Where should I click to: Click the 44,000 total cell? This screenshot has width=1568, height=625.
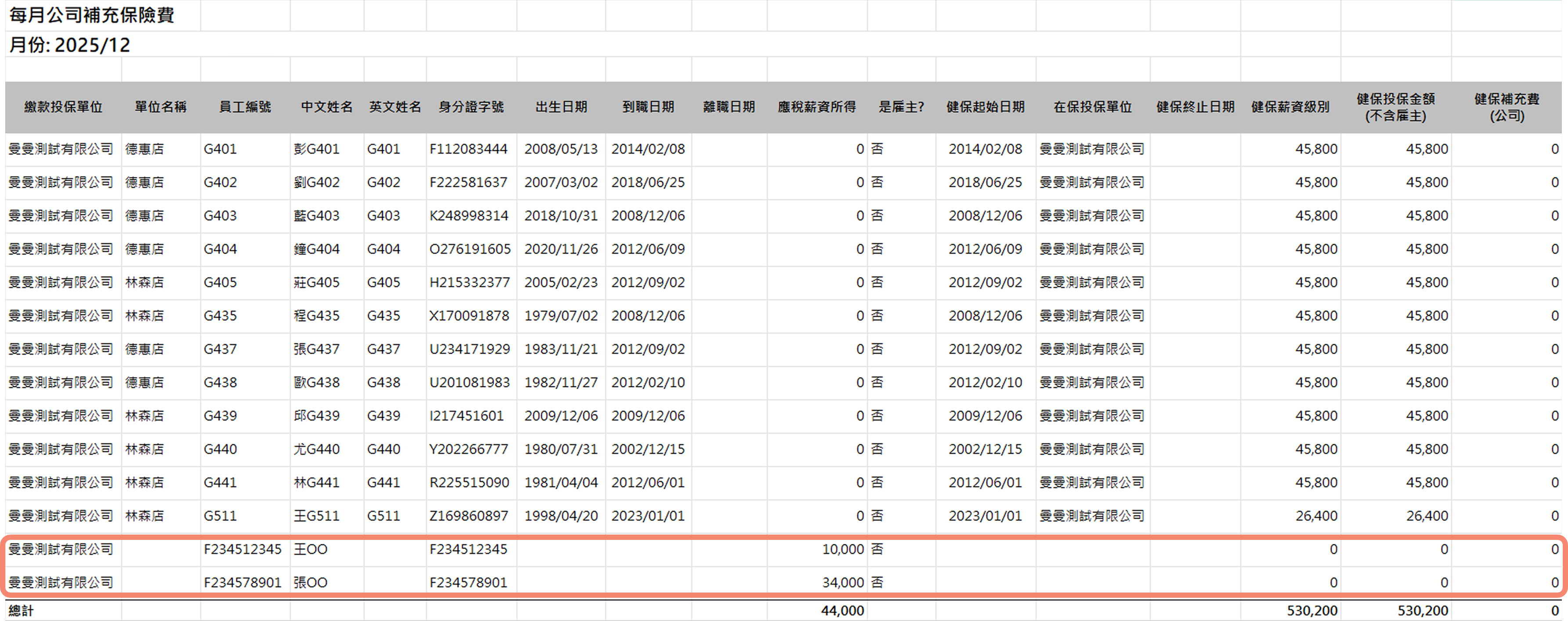842,611
